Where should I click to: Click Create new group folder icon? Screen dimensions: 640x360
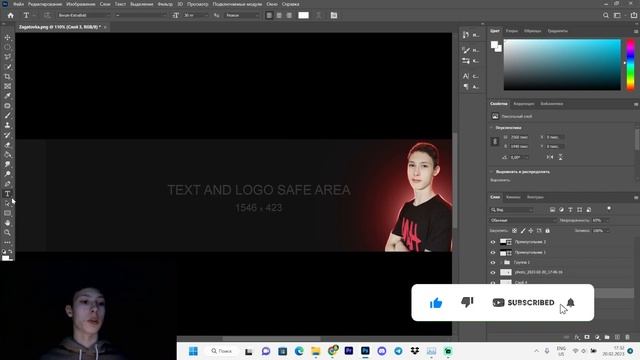(x=607, y=337)
